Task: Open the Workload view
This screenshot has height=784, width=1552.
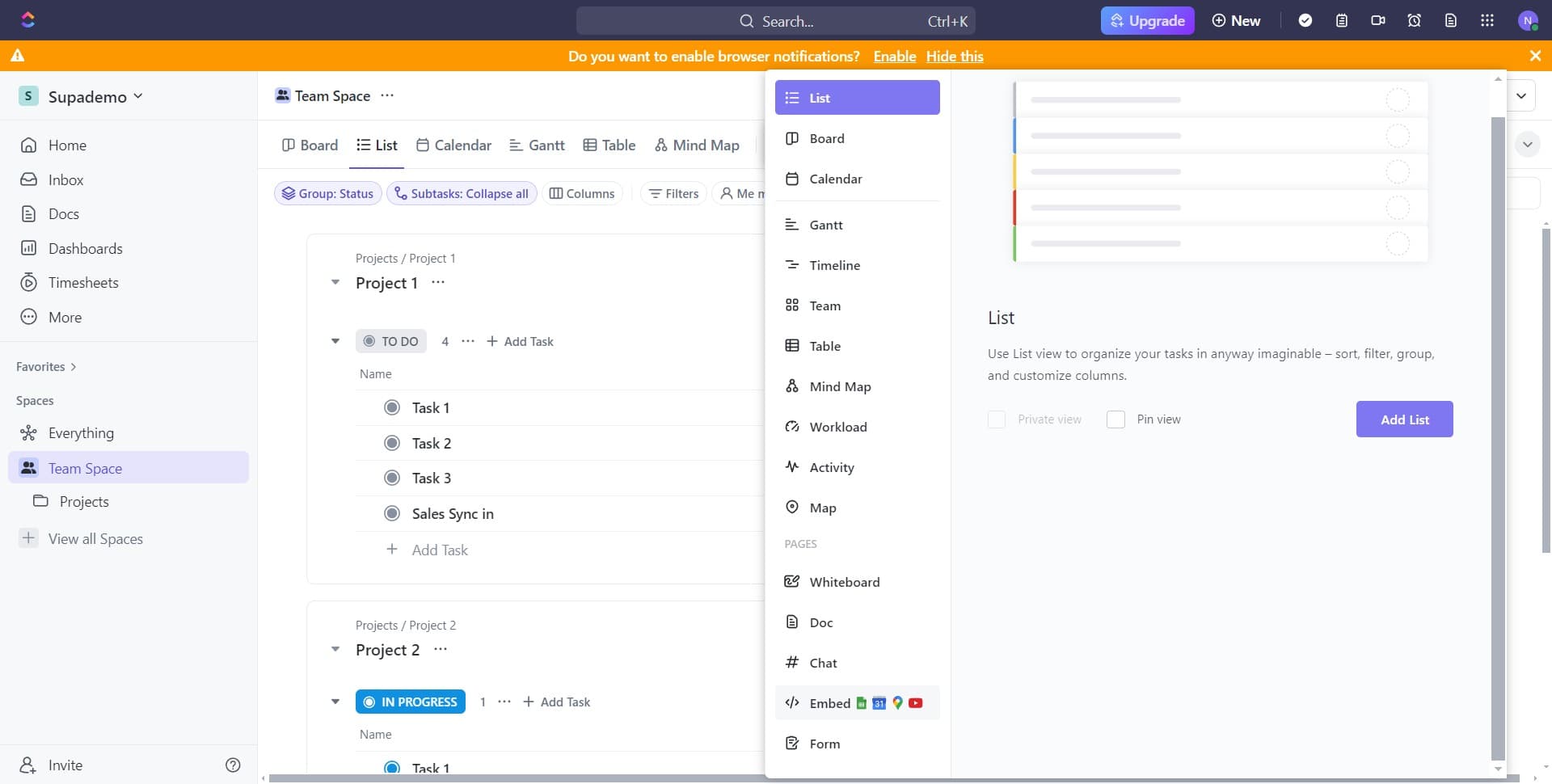Action: 838,427
